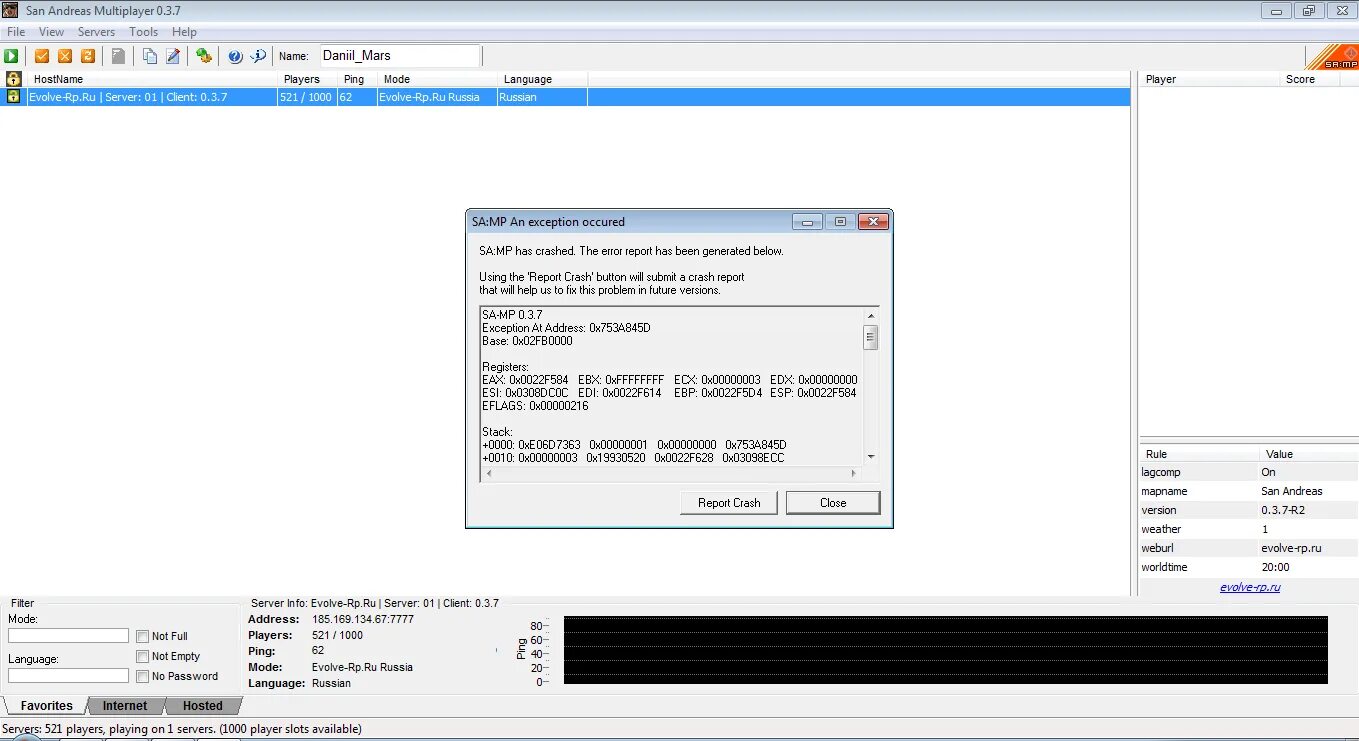Toggle the No Password filter checkbox
The image size is (1359, 741).
143,676
